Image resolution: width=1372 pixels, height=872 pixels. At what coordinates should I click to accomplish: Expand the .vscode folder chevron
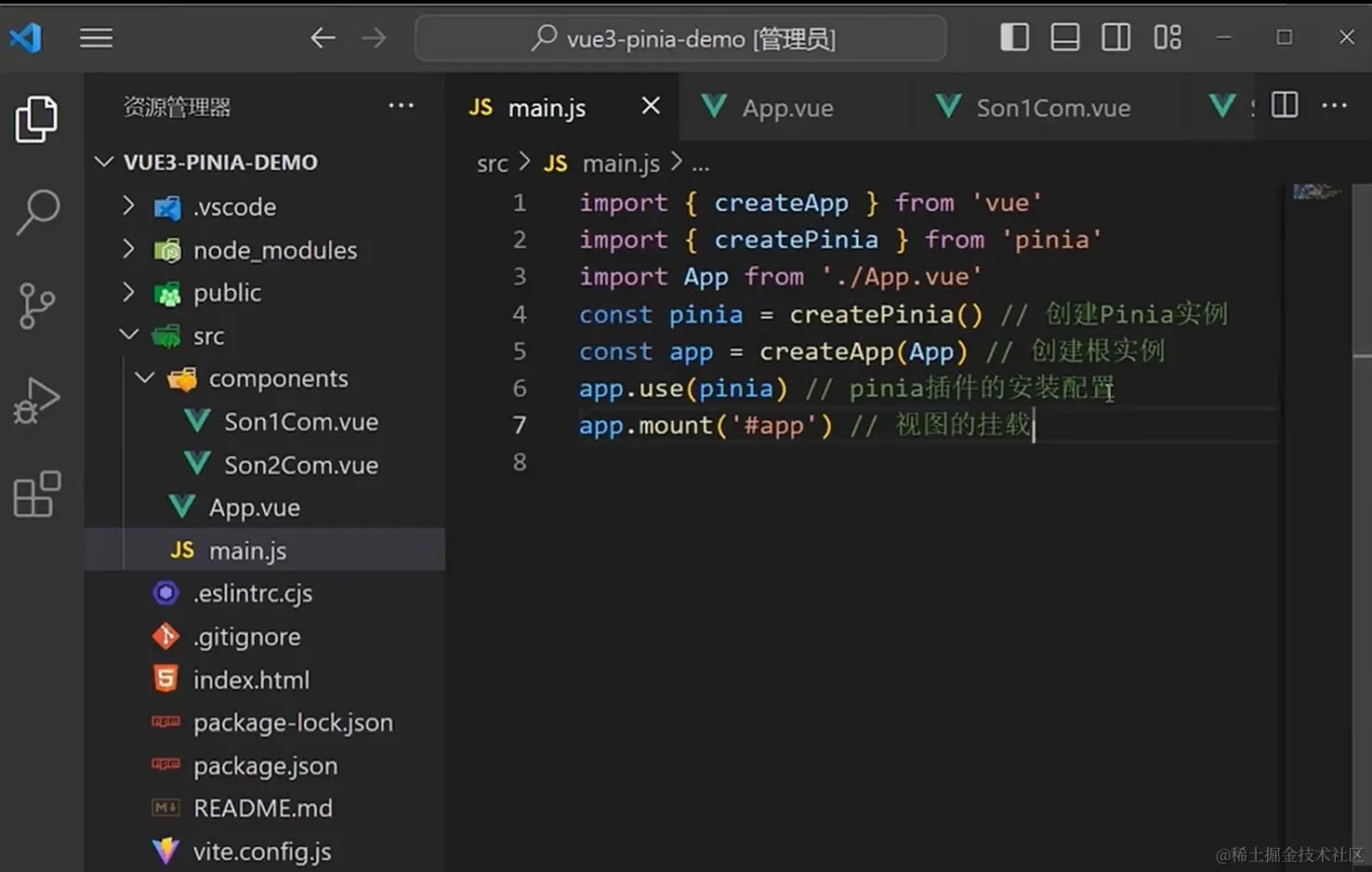129,205
